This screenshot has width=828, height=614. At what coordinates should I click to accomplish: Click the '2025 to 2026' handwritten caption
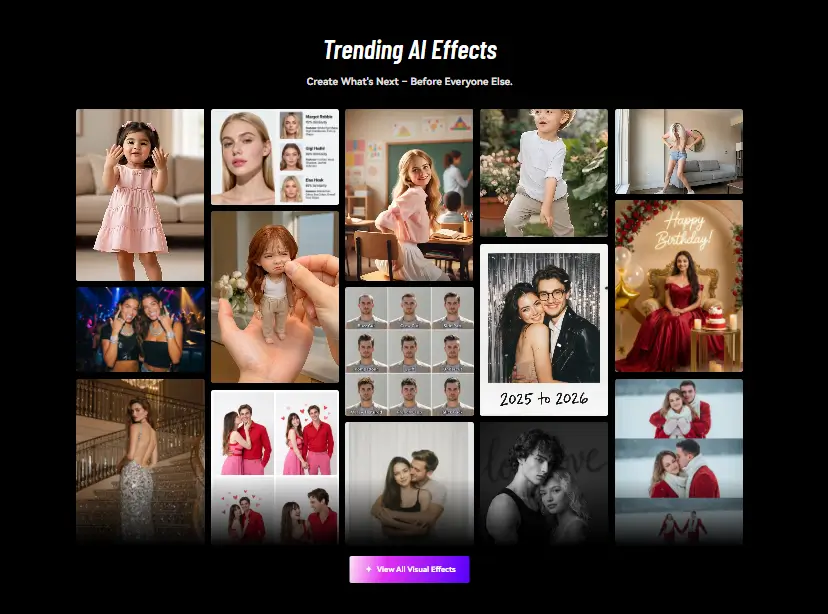[x=544, y=397]
